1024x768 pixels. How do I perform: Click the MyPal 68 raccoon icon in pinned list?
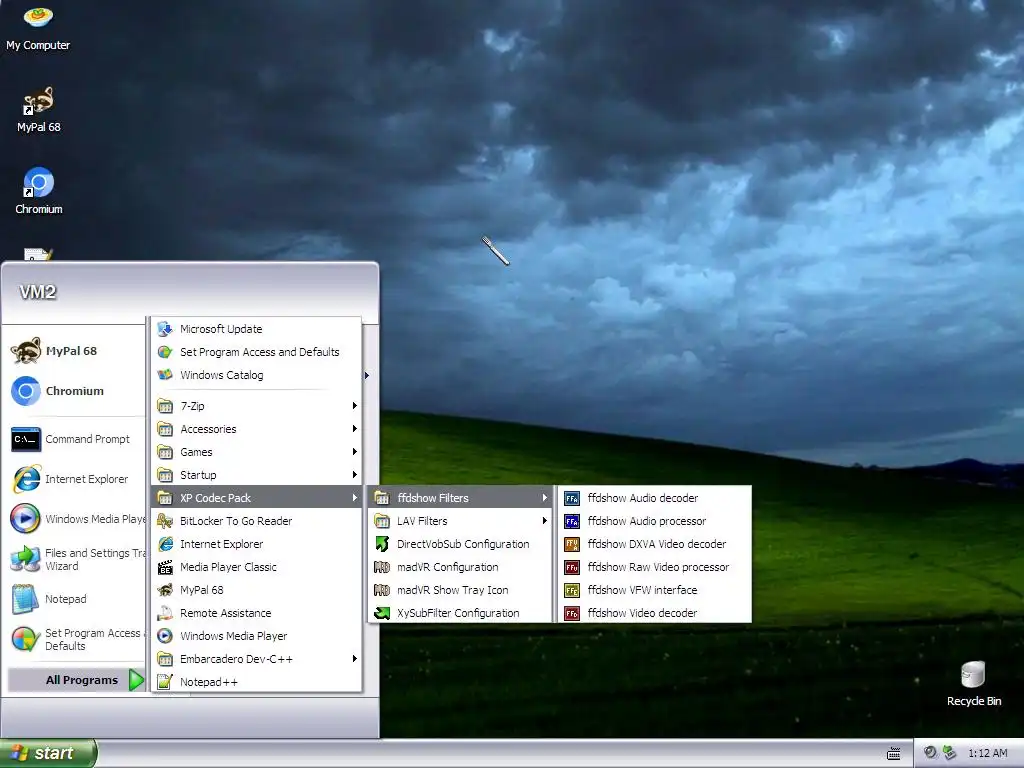[x=25, y=351]
